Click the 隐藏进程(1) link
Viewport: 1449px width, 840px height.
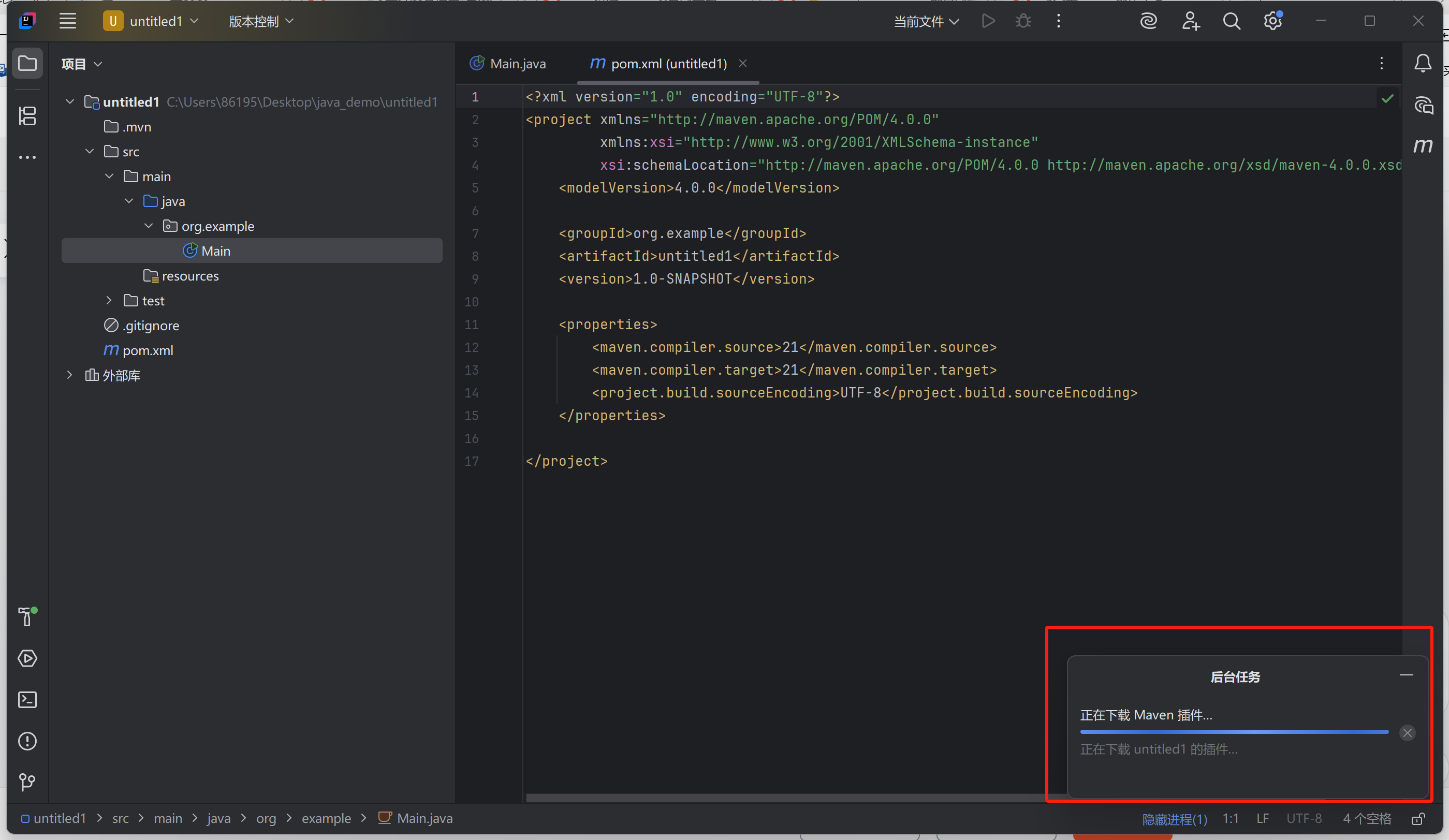tap(1174, 819)
